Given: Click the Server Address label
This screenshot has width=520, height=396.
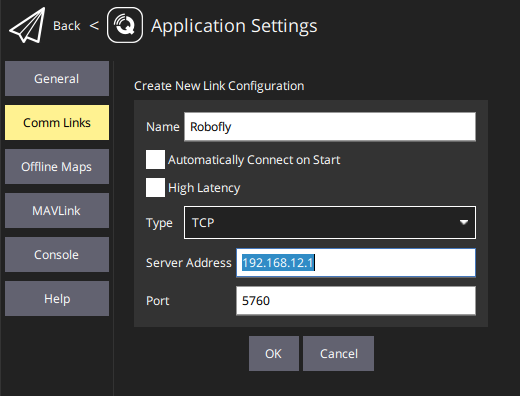Looking at the screenshot, I should tap(189, 263).
